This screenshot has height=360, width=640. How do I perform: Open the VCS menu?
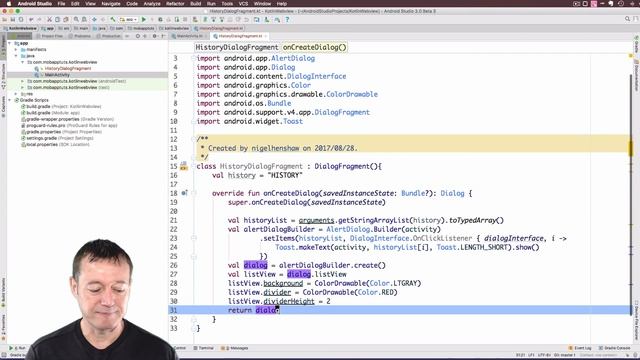(x=243, y=4)
